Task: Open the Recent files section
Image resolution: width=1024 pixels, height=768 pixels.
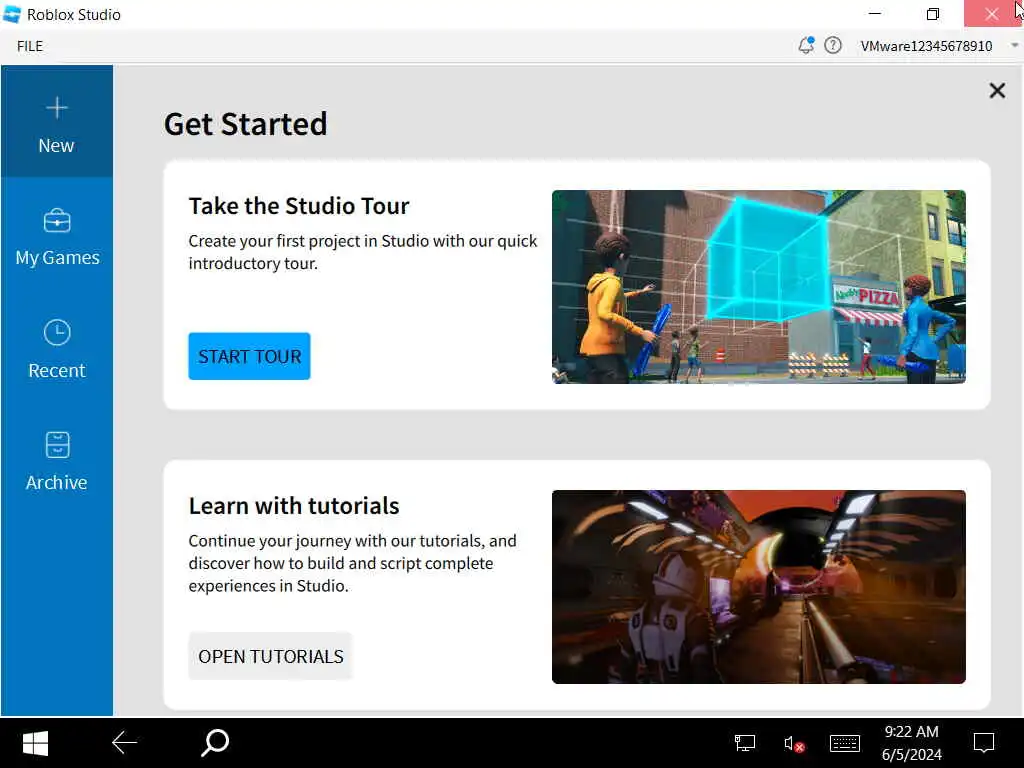Action: (57, 350)
